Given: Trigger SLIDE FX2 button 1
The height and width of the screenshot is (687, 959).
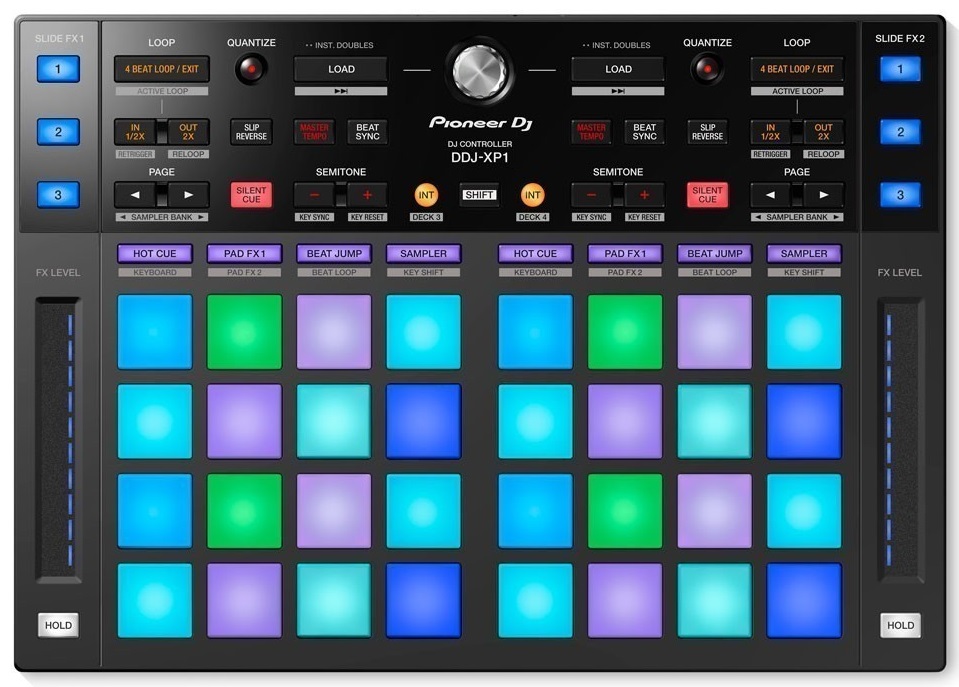Looking at the screenshot, I should click(900, 69).
